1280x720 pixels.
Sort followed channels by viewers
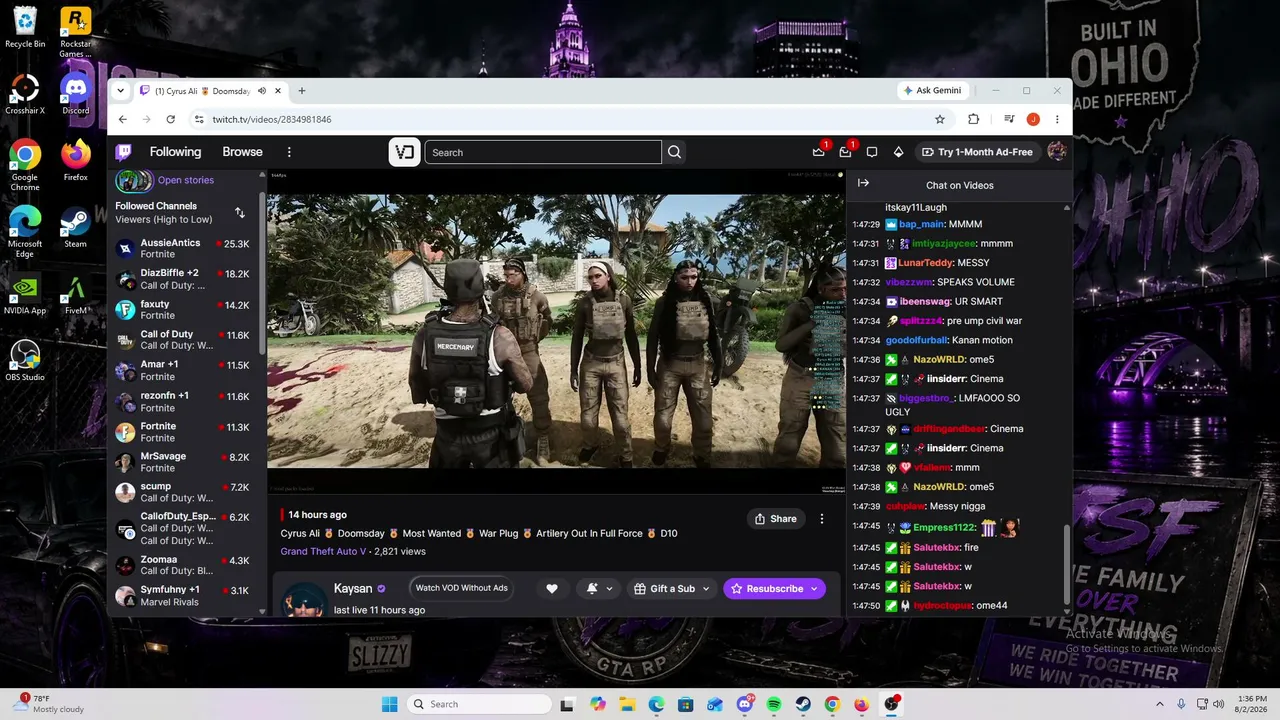(x=240, y=212)
